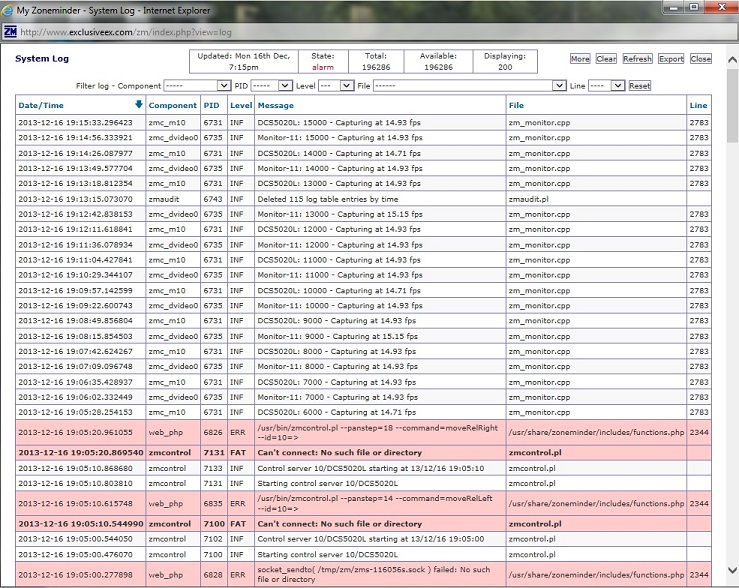Sort by Date/Time column header
Screen dimensions: 739x588
click(x=41, y=106)
